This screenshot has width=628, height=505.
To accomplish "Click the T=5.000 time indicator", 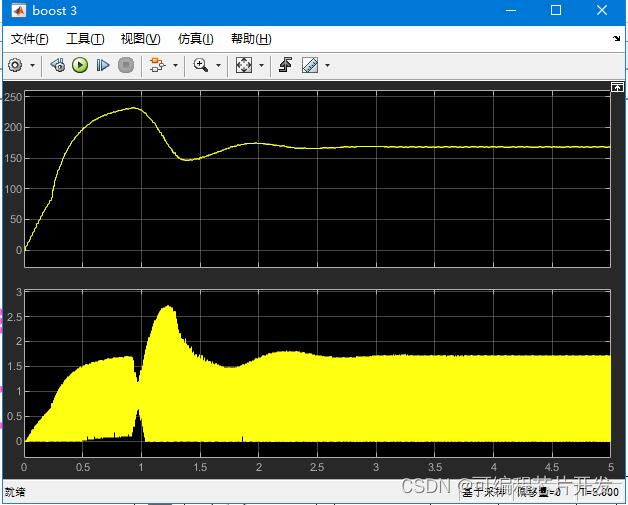I will point(598,492).
